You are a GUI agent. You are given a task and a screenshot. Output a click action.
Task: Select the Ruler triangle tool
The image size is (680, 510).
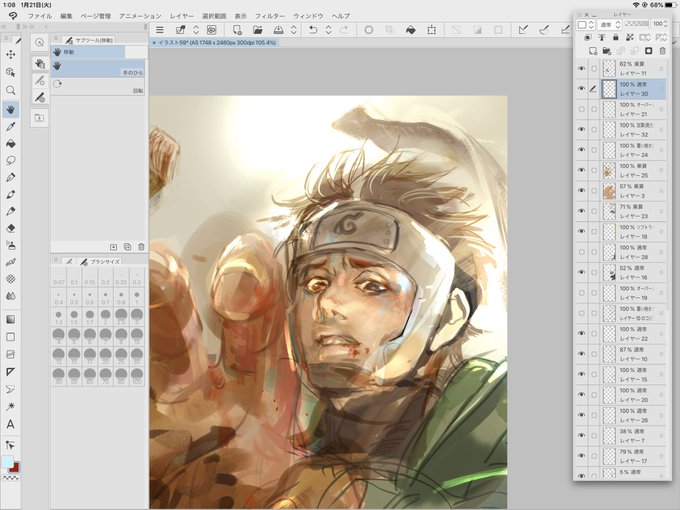[x=10, y=372]
